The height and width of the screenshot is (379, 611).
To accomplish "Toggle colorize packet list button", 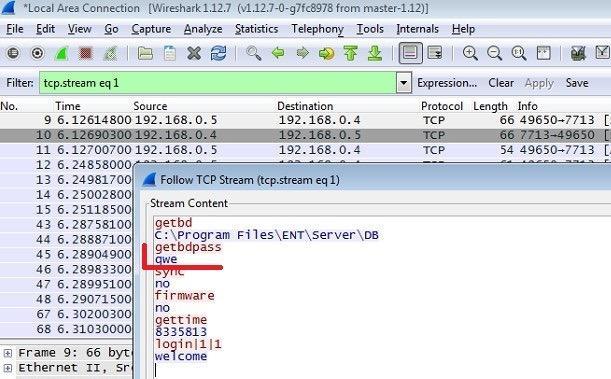I will 410,53.
